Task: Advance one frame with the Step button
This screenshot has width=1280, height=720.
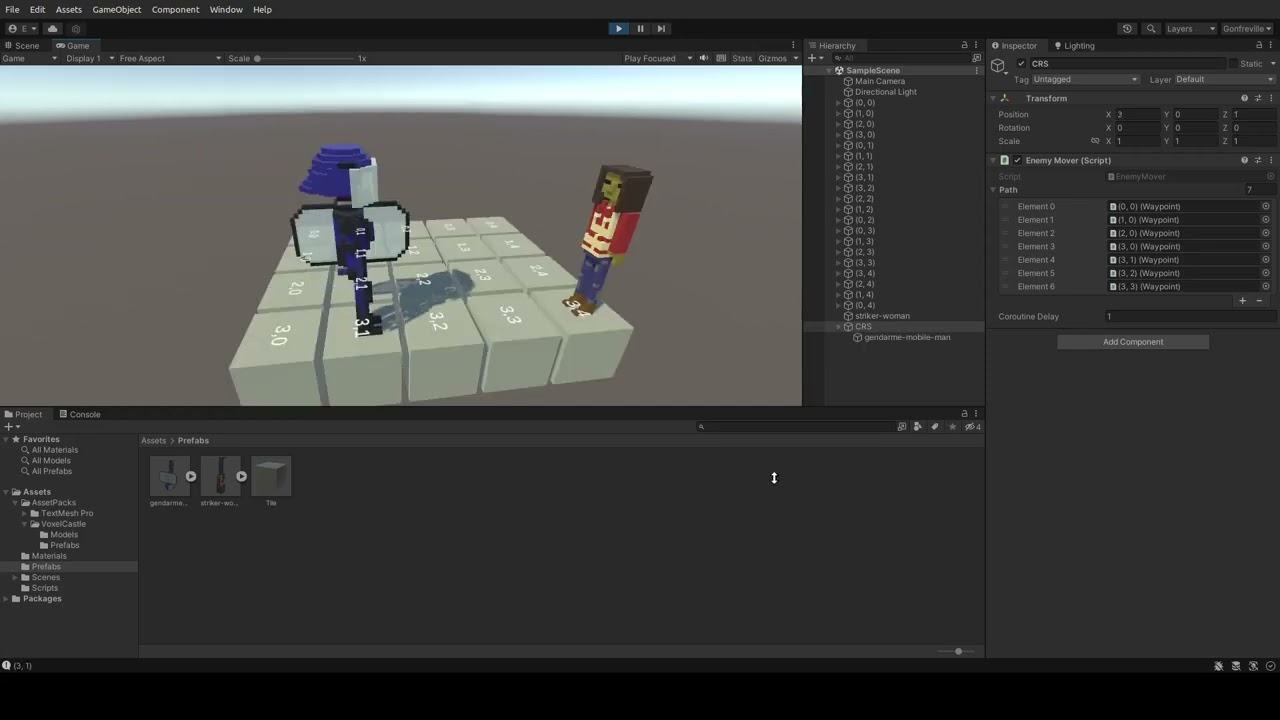Action: 661,29
